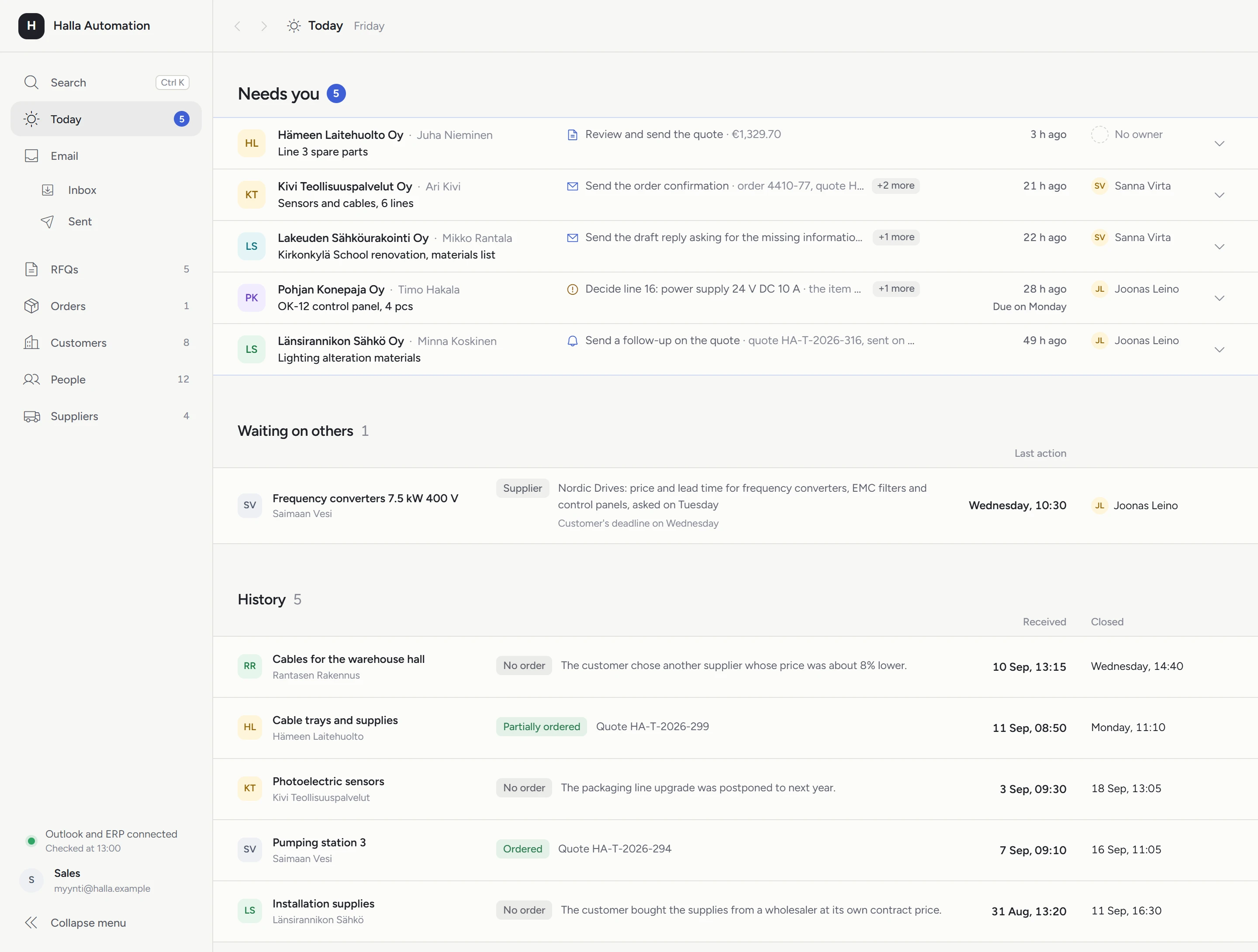1258x952 pixels.
Task: Expand the Pohjan Konepaja Oy row
Action: (x=1219, y=298)
